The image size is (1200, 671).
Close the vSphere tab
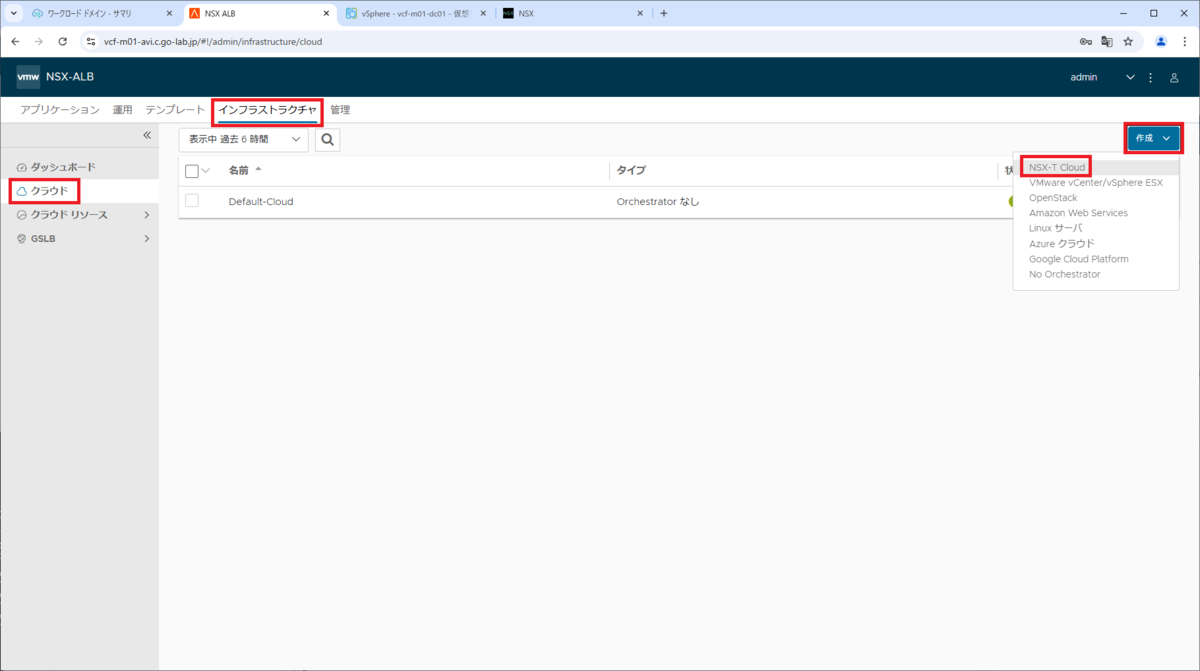click(x=483, y=13)
